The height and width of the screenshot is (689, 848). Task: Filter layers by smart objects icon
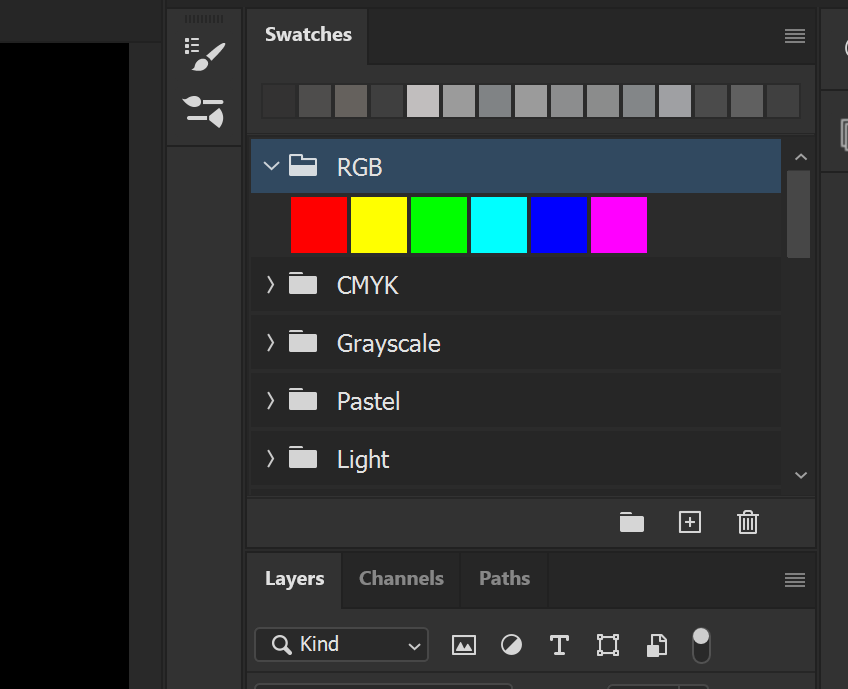click(657, 645)
